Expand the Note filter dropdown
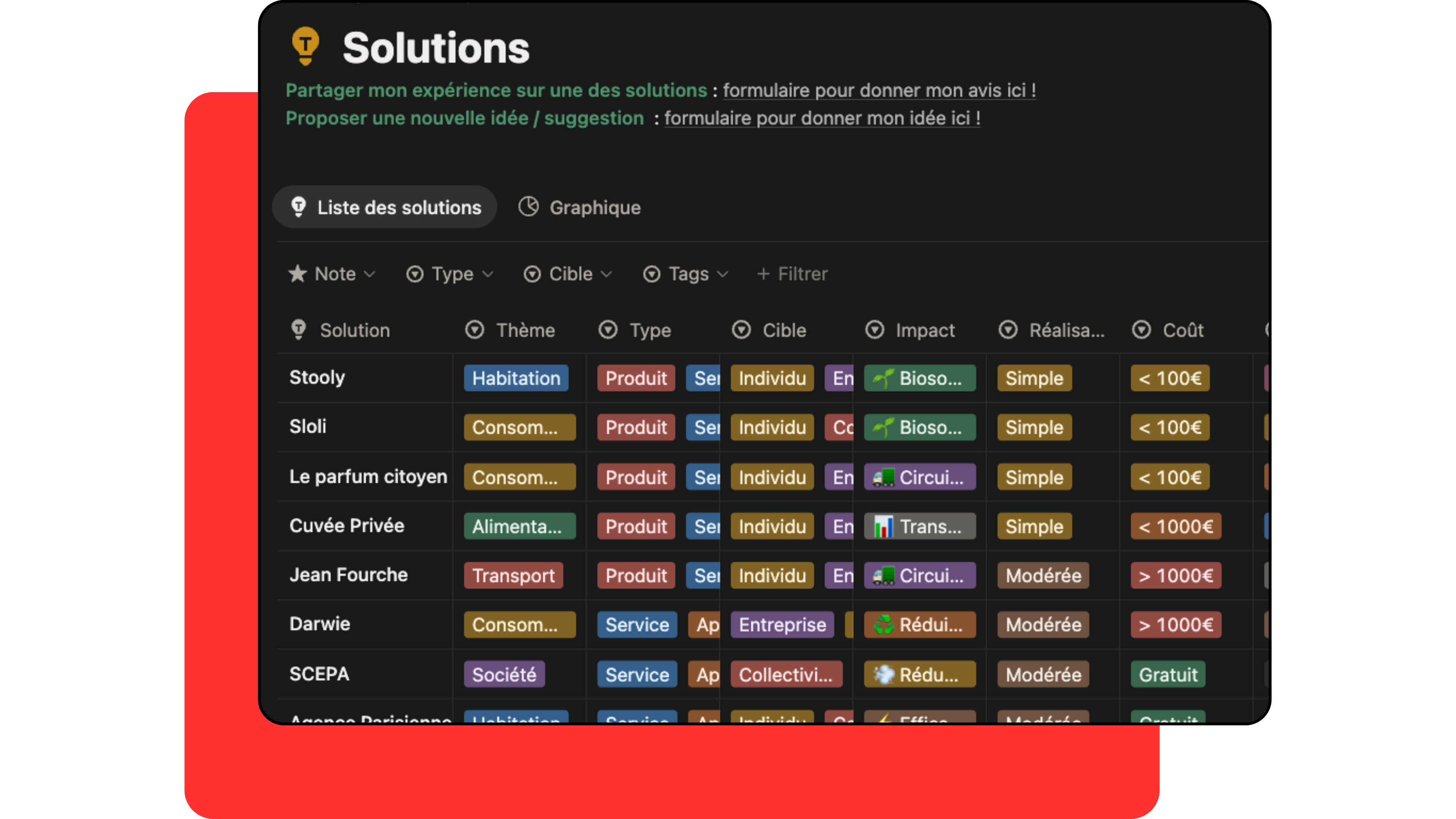This screenshot has height=819, width=1456. [370, 274]
